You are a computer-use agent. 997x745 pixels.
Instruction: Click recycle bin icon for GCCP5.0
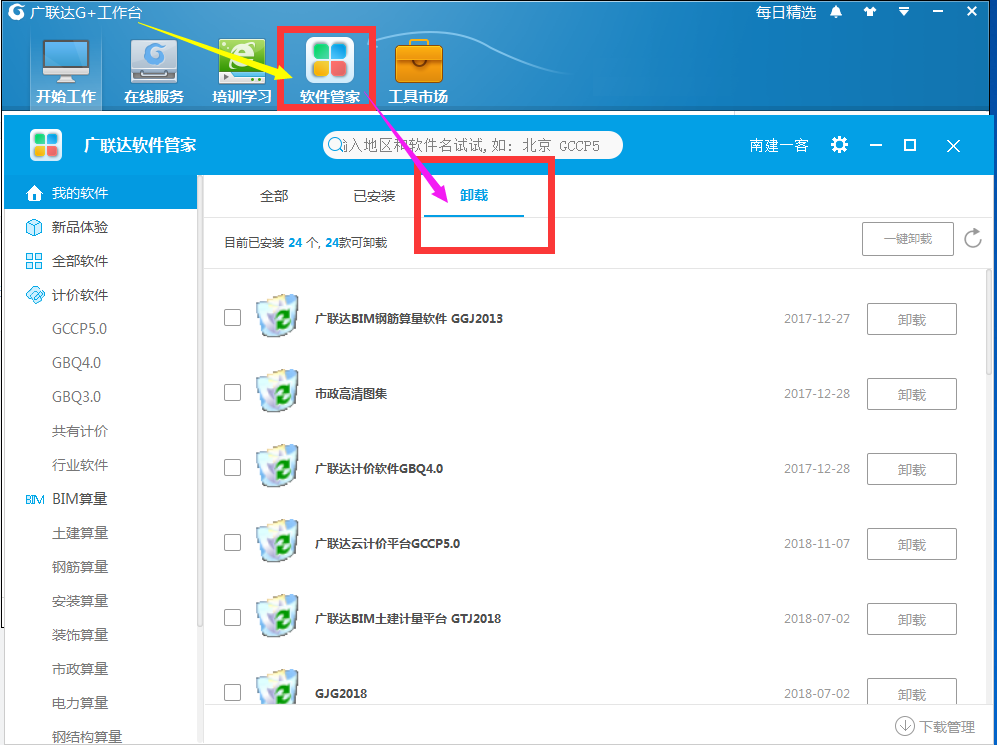[x=277, y=540]
